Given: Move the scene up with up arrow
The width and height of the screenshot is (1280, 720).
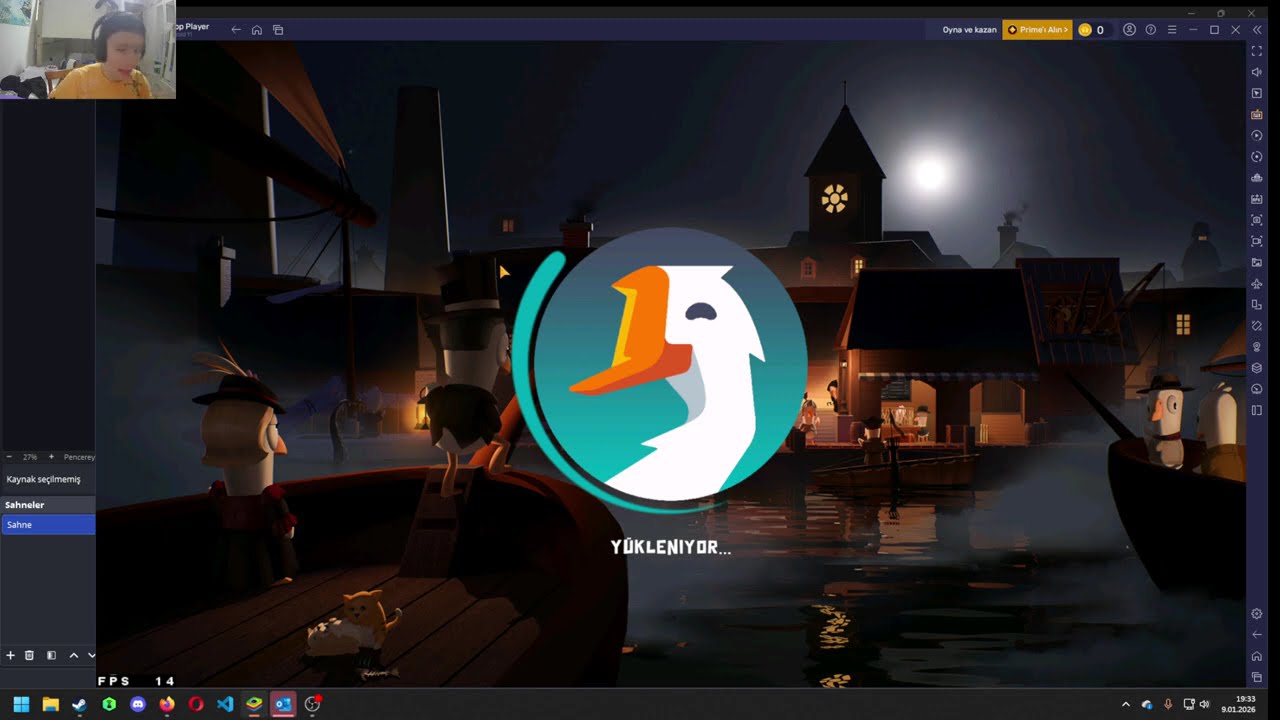Looking at the screenshot, I should 73,655.
